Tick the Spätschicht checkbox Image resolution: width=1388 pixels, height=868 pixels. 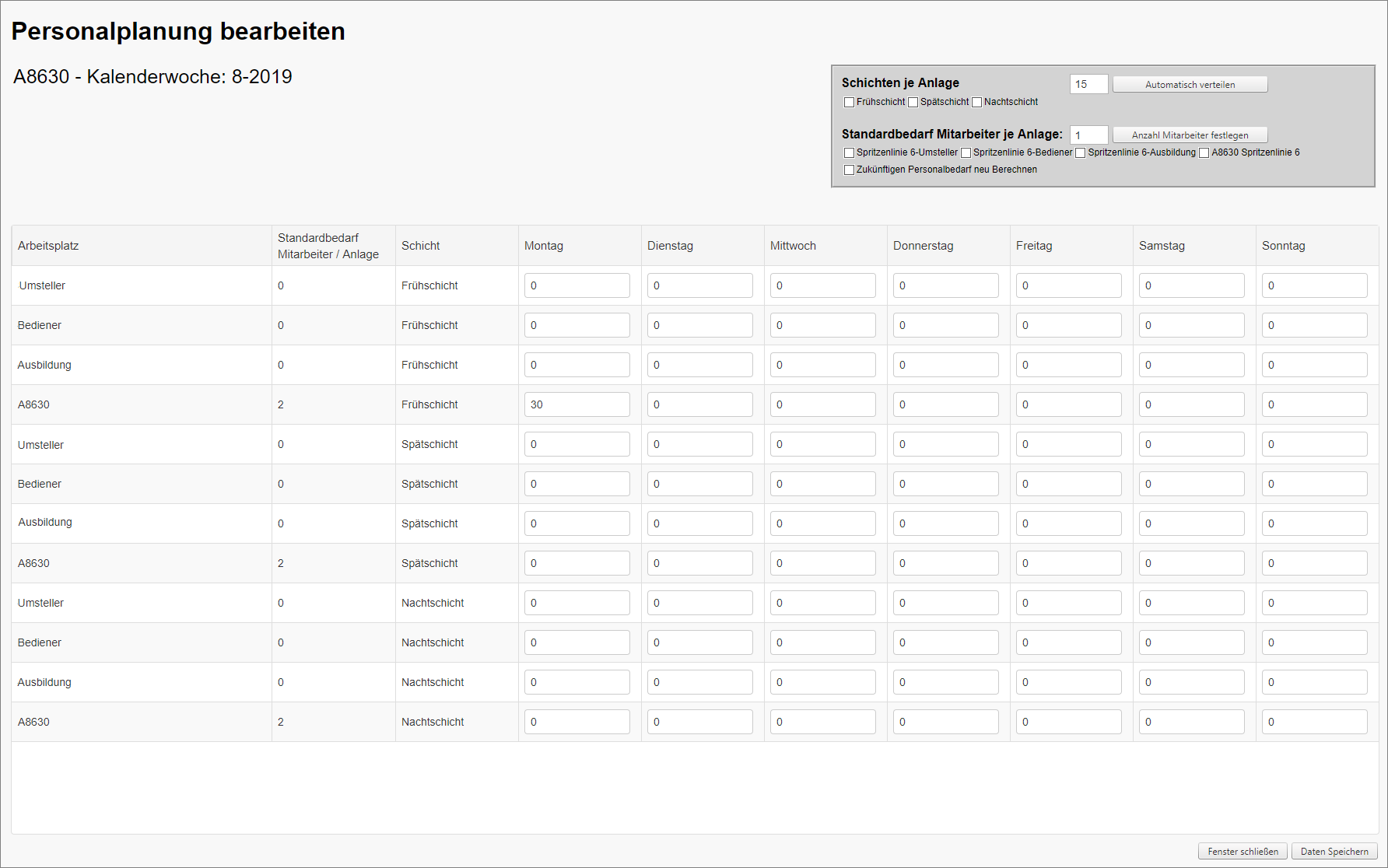point(913,102)
